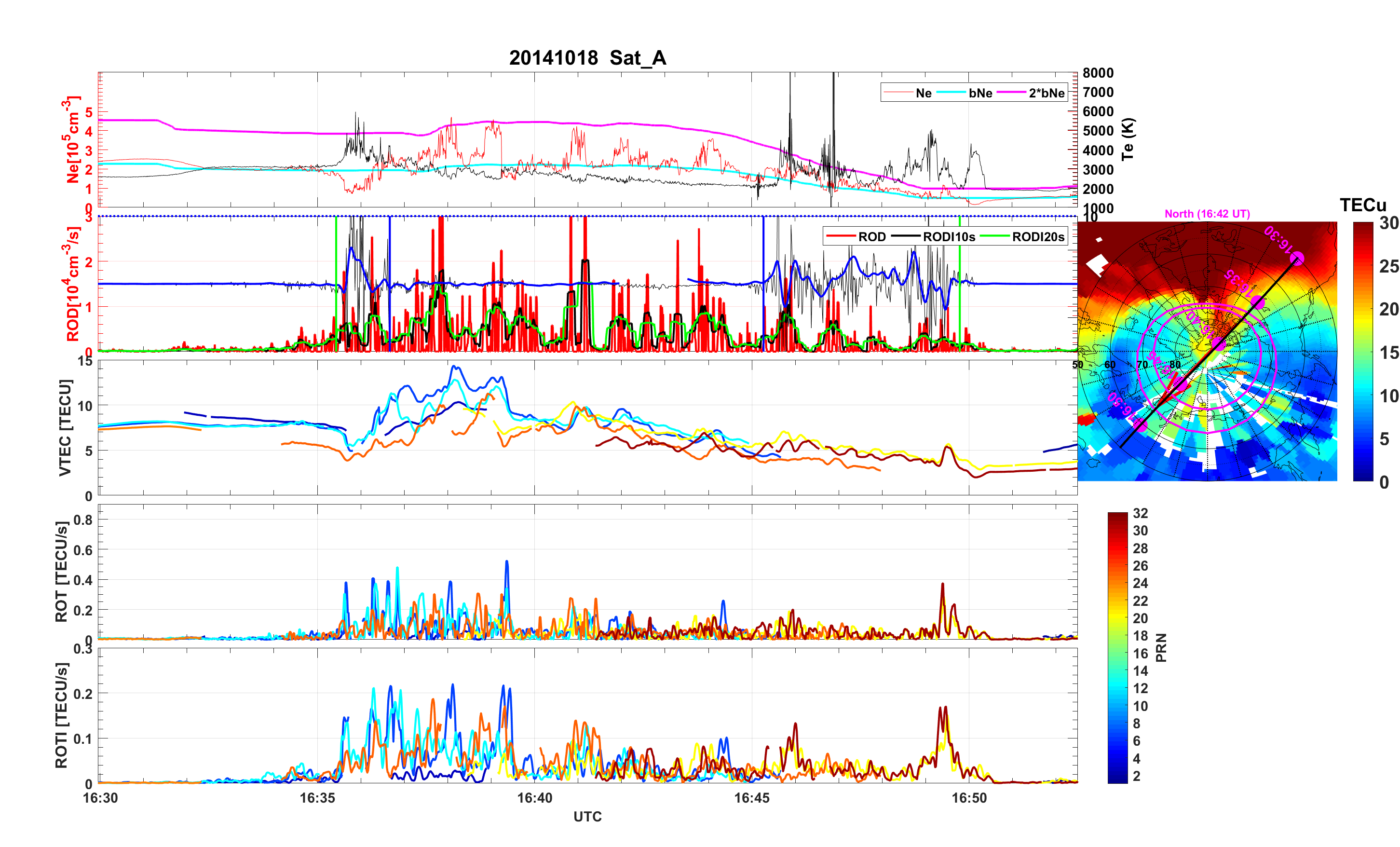The width and height of the screenshot is (1400, 847).
Task: Click the UTC x-axis label
Action: click(587, 816)
